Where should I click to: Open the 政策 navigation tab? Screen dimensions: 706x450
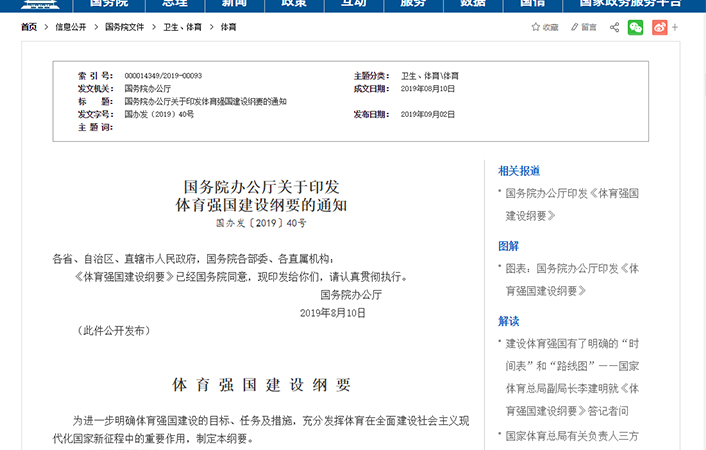click(293, 3)
